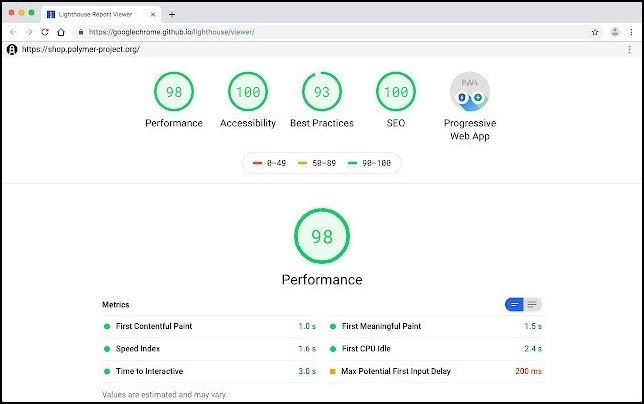Switch metrics to compact view toggle
The height and width of the screenshot is (404, 644).
click(514, 305)
